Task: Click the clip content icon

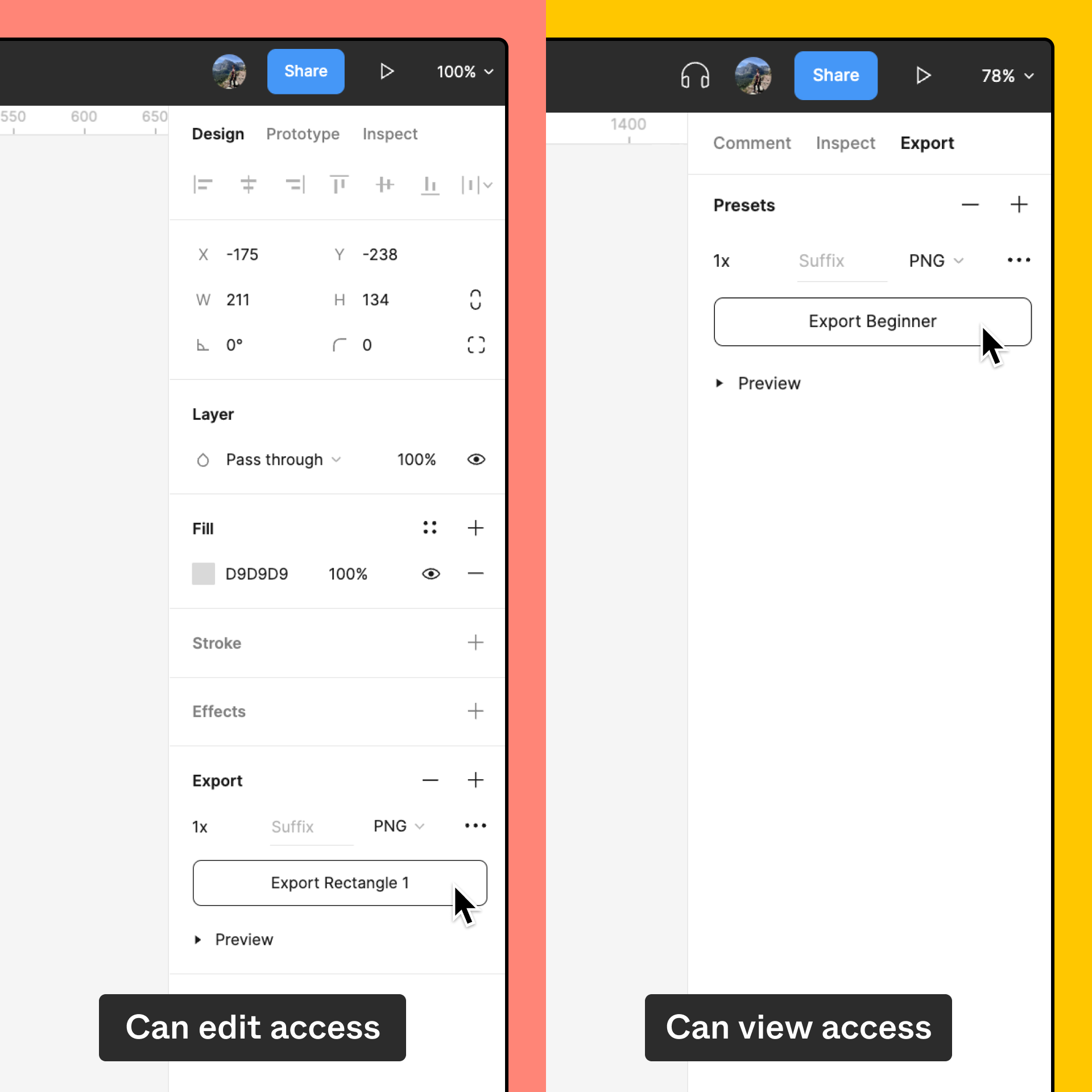Action: [x=476, y=344]
